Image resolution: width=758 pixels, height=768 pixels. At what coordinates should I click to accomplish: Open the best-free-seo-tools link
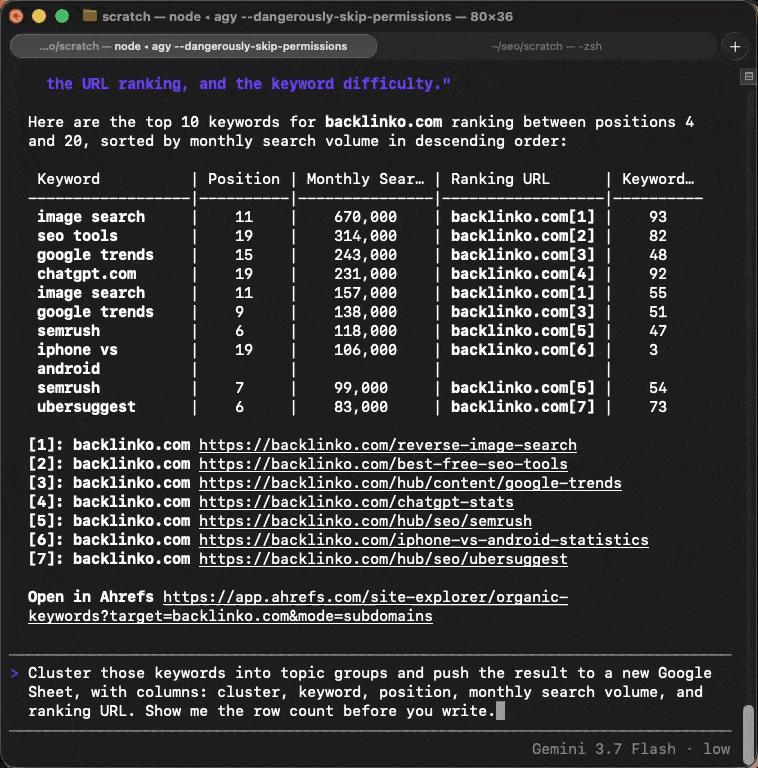[x=383, y=464]
